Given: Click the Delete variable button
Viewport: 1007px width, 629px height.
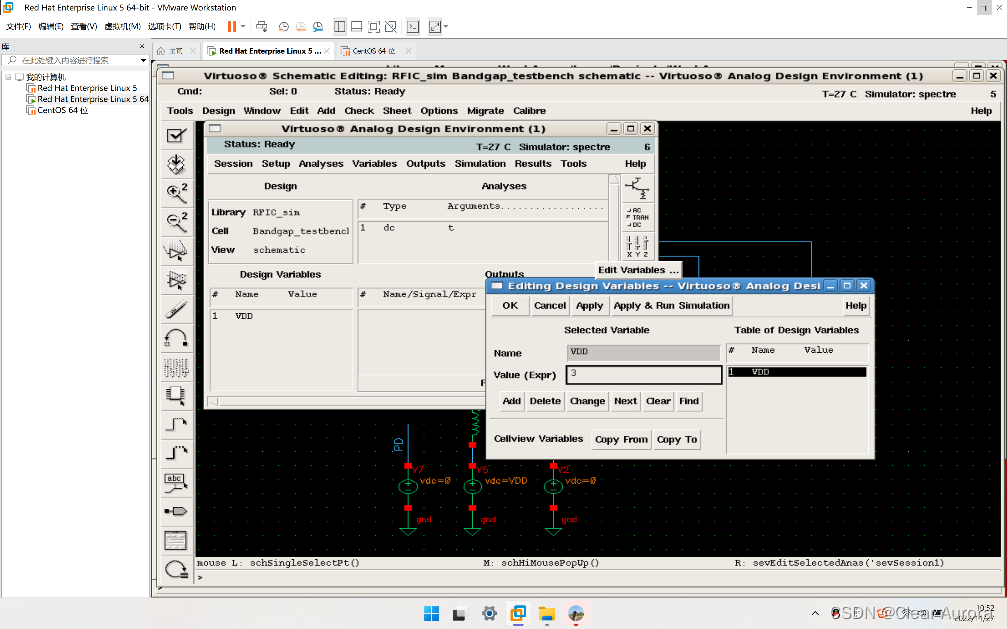Looking at the screenshot, I should click(545, 401).
